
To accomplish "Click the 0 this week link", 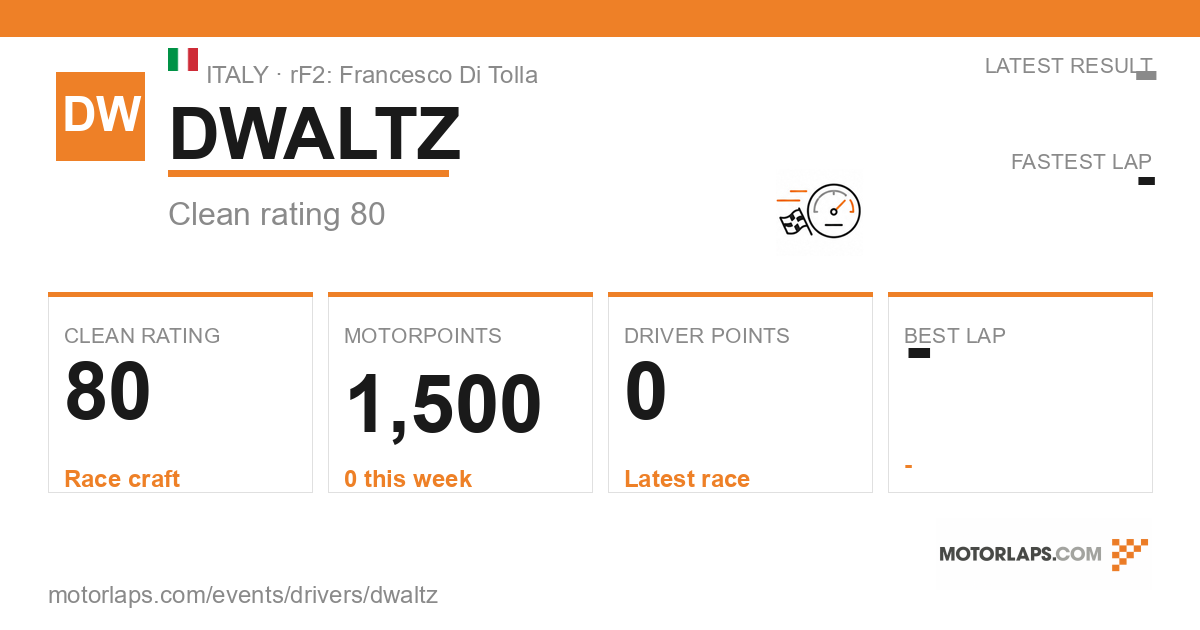I will coord(408,479).
